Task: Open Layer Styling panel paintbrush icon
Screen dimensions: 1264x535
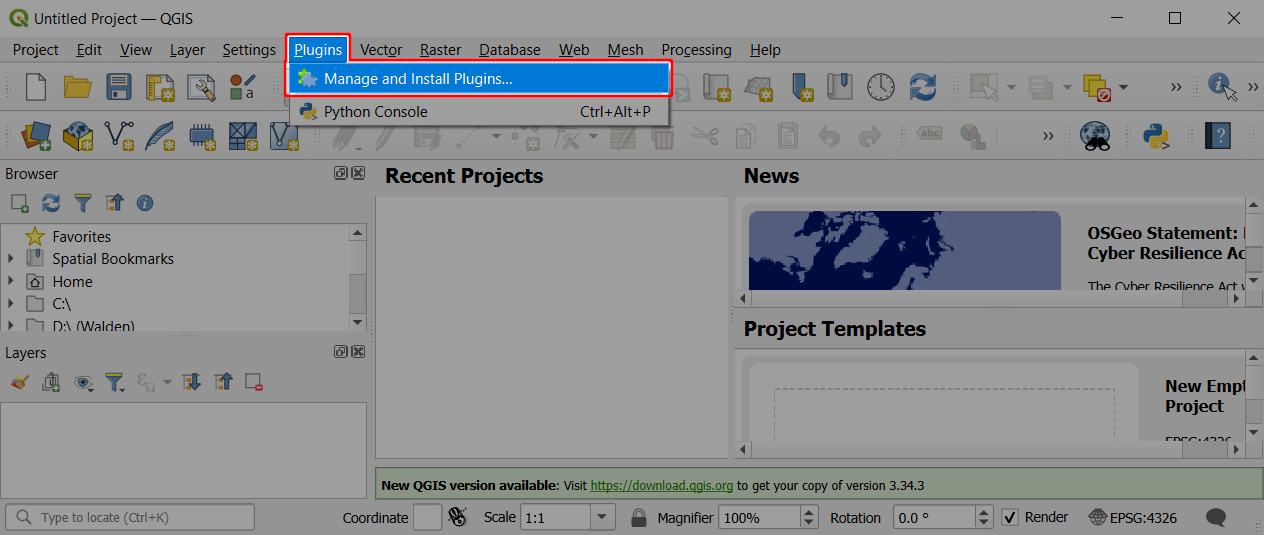Action: (20, 382)
